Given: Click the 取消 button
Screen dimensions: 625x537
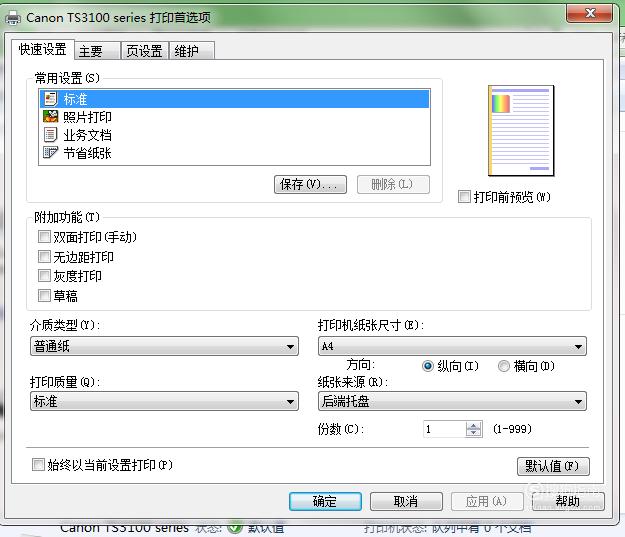Looking at the screenshot, I should pos(406,502).
